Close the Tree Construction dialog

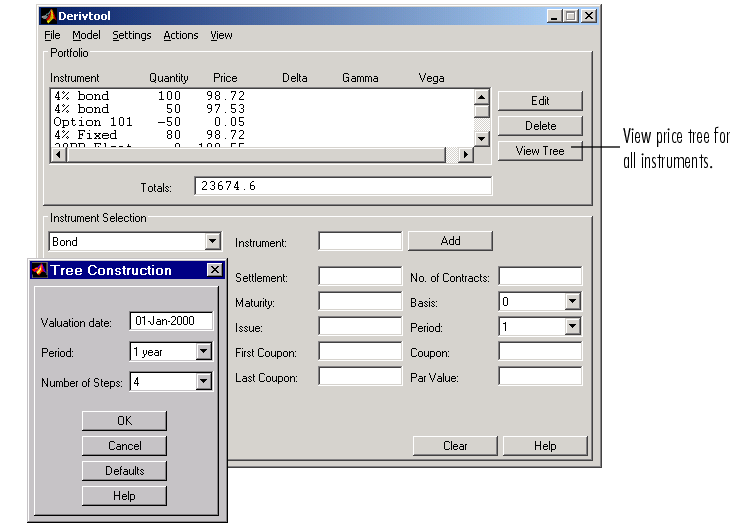pos(215,269)
